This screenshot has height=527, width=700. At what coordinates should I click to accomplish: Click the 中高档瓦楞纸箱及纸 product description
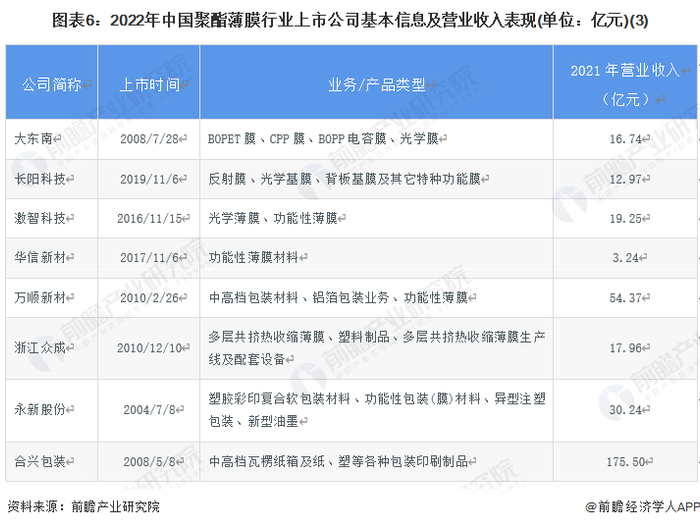(x=338, y=461)
